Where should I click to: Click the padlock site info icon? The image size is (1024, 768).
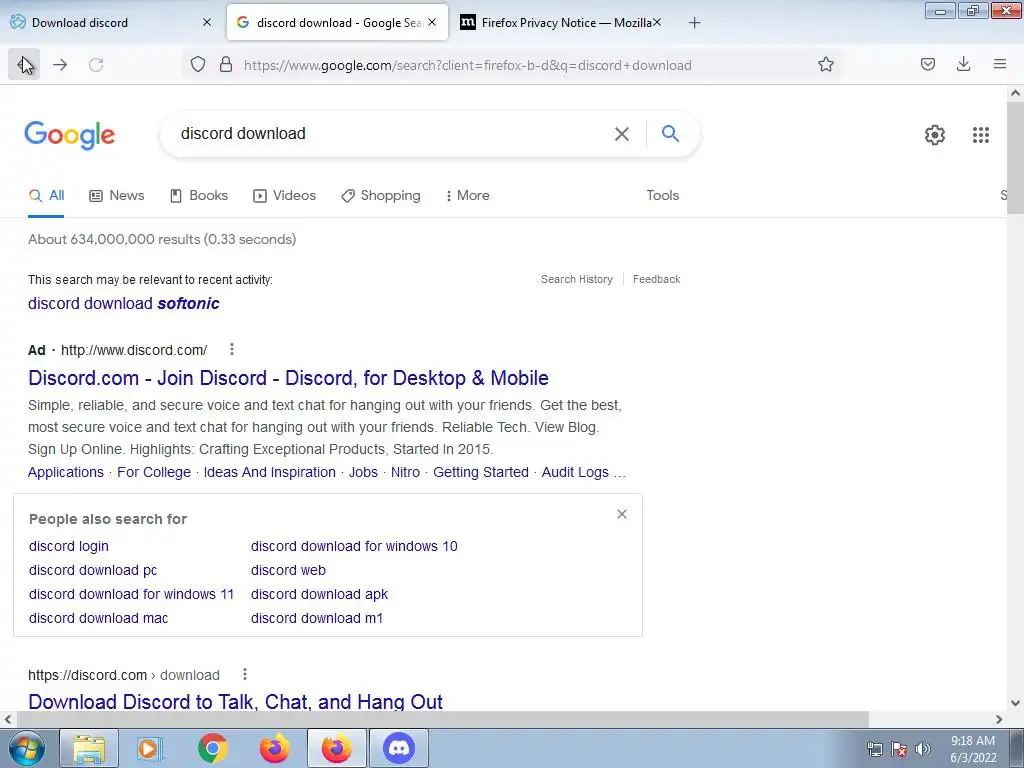click(226, 64)
